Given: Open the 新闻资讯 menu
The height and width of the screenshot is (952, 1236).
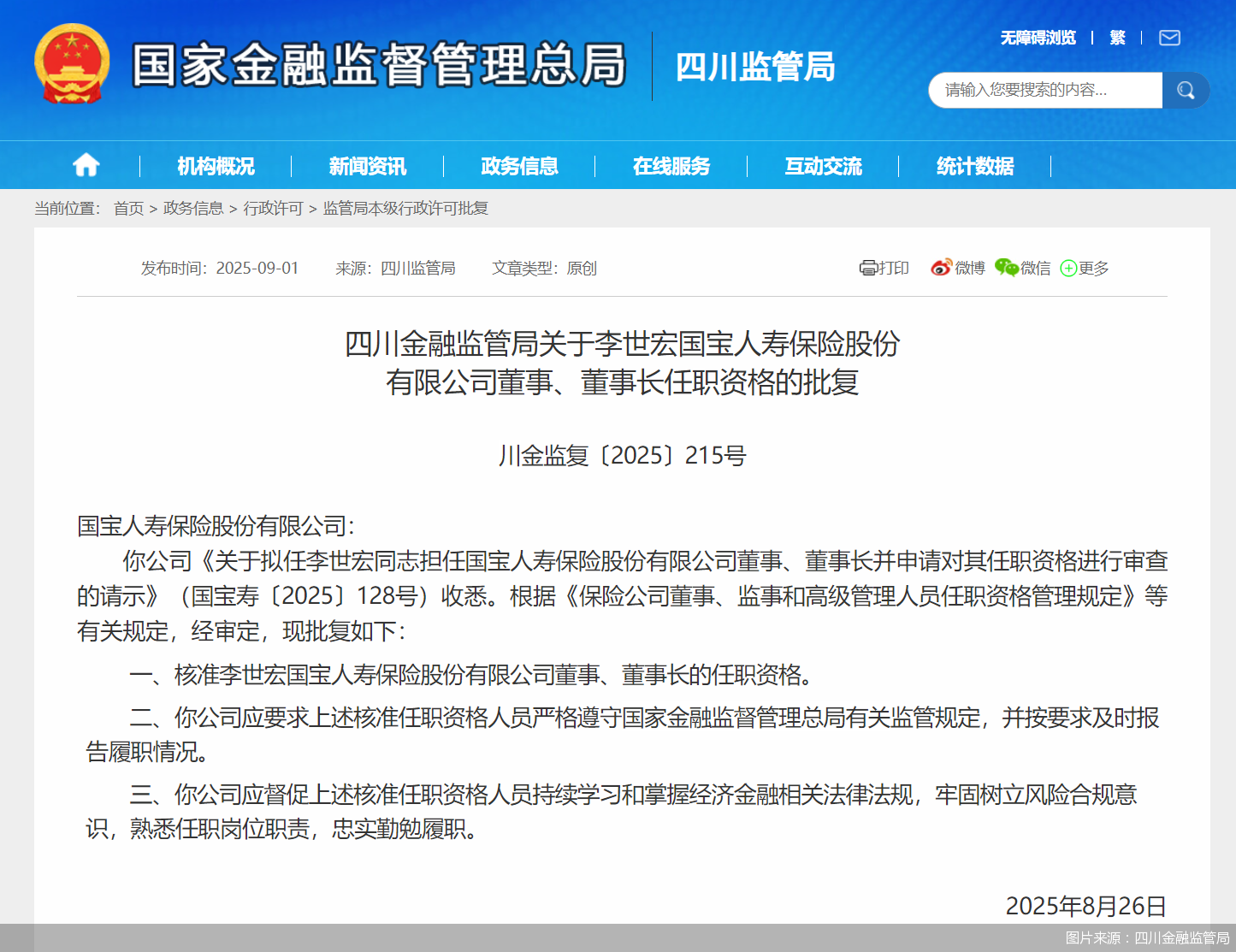Looking at the screenshot, I should [368, 166].
